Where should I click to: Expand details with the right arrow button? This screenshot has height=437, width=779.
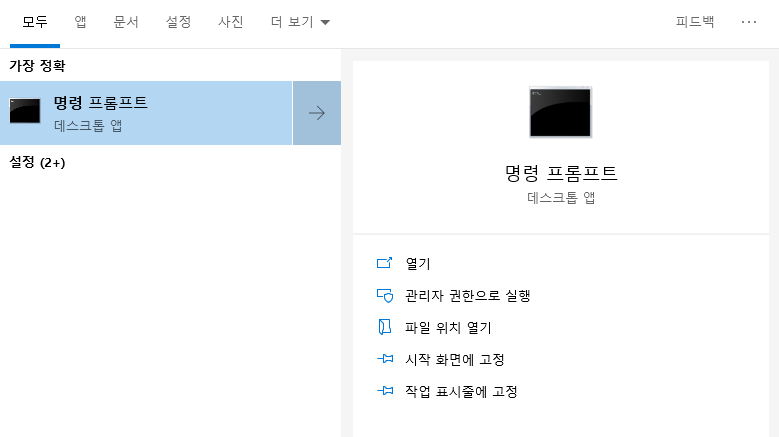tap(317, 113)
